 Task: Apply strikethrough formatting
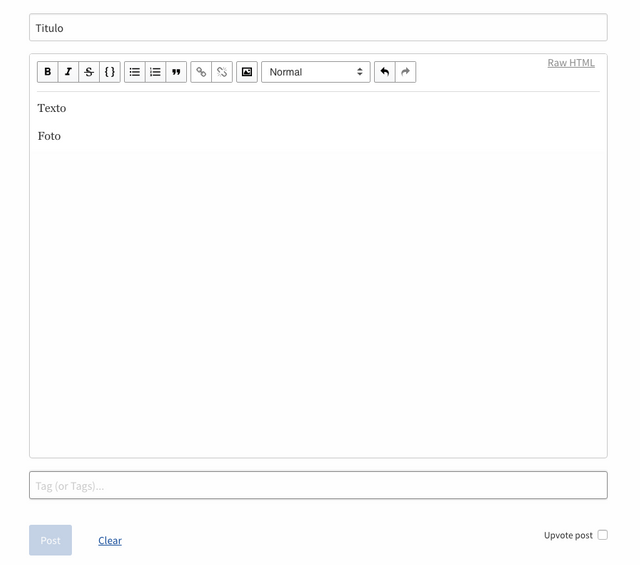pyautogui.click(x=89, y=72)
